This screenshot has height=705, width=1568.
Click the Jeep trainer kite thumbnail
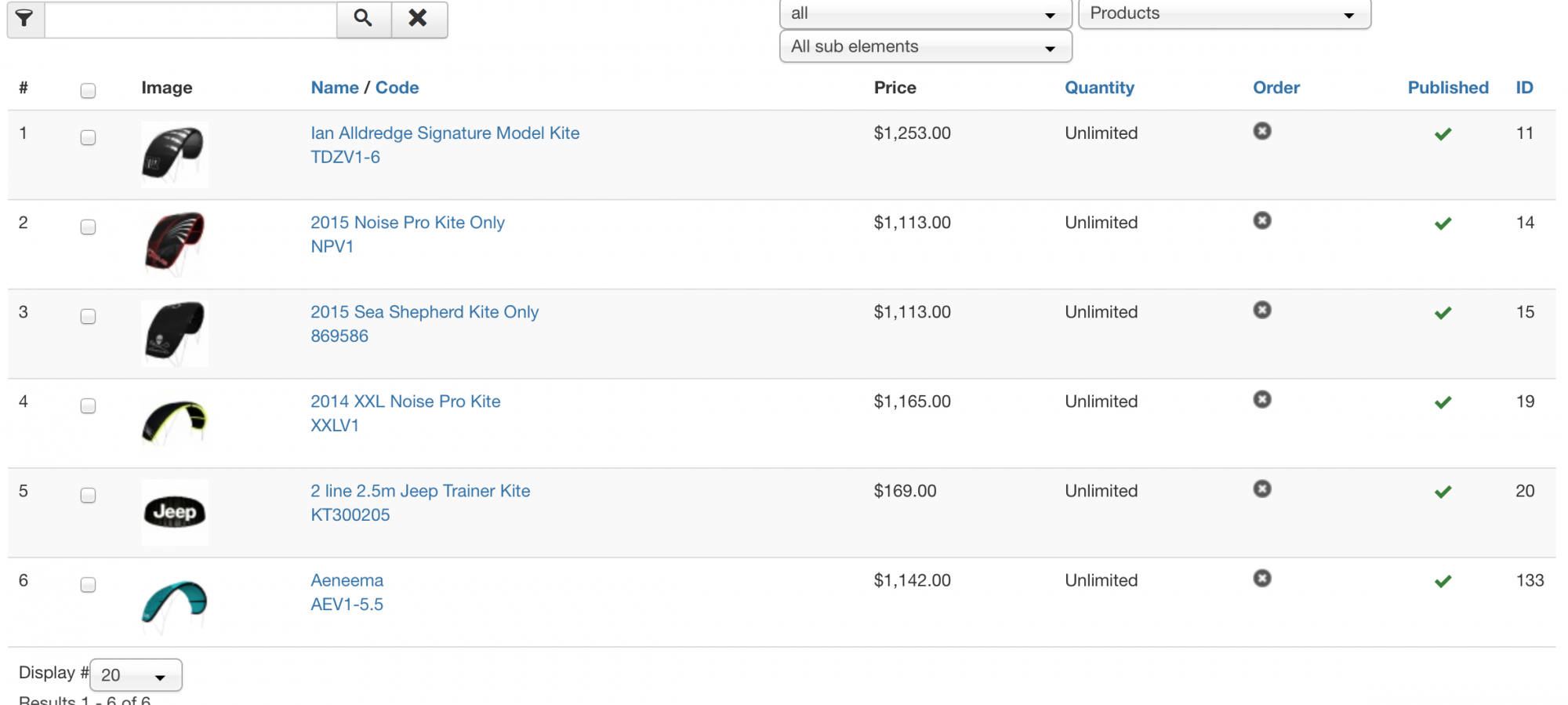point(175,512)
